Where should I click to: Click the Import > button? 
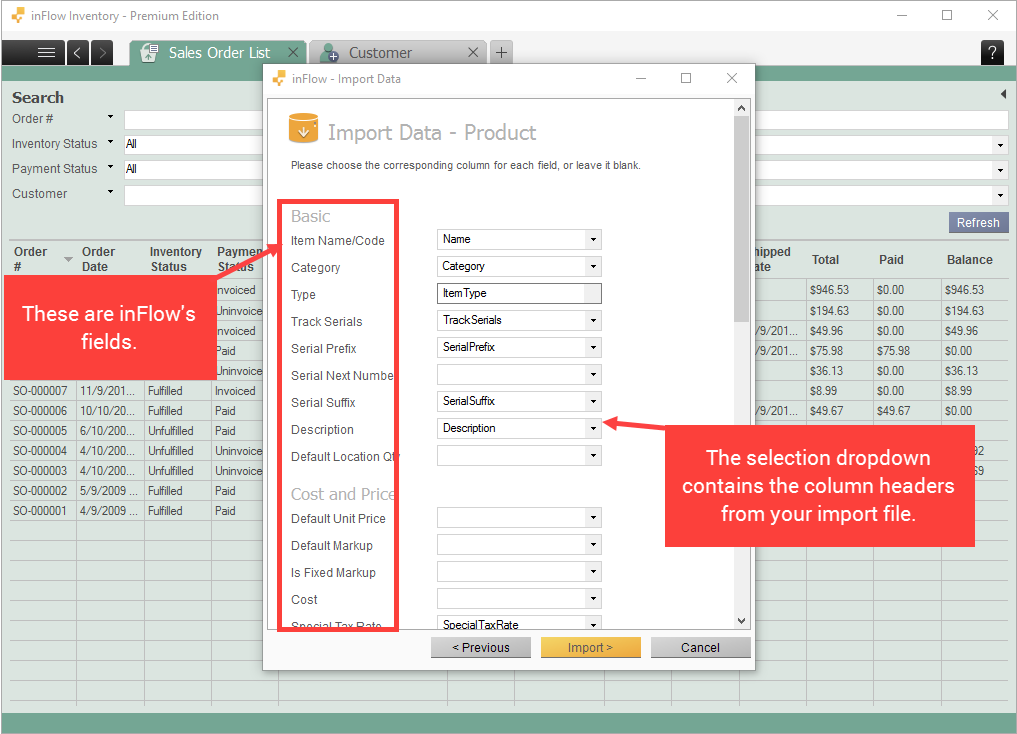click(x=590, y=647)
